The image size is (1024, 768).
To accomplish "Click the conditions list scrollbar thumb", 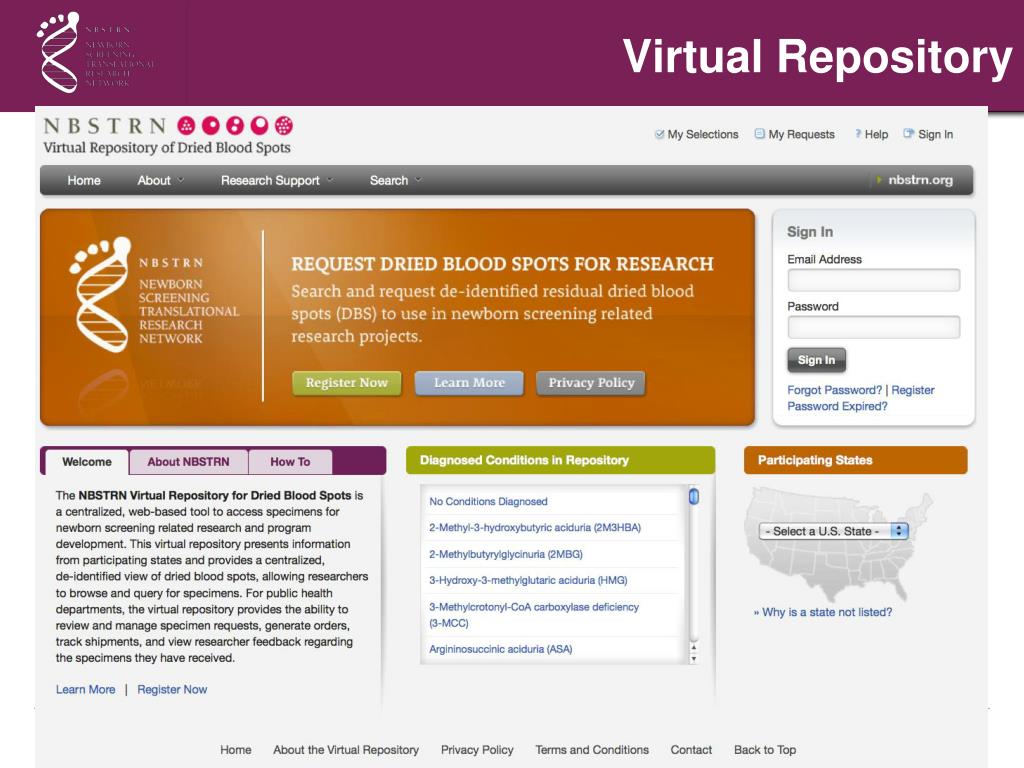I will 694,497.
